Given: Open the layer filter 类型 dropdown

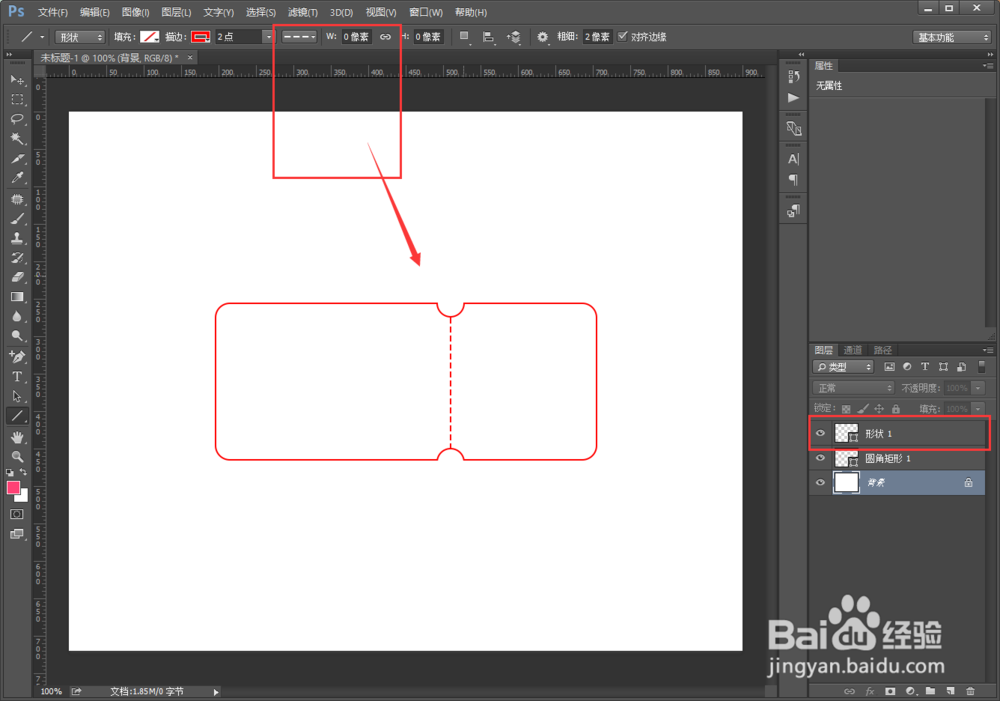Looking at the screenshot, I should (843, 367).
